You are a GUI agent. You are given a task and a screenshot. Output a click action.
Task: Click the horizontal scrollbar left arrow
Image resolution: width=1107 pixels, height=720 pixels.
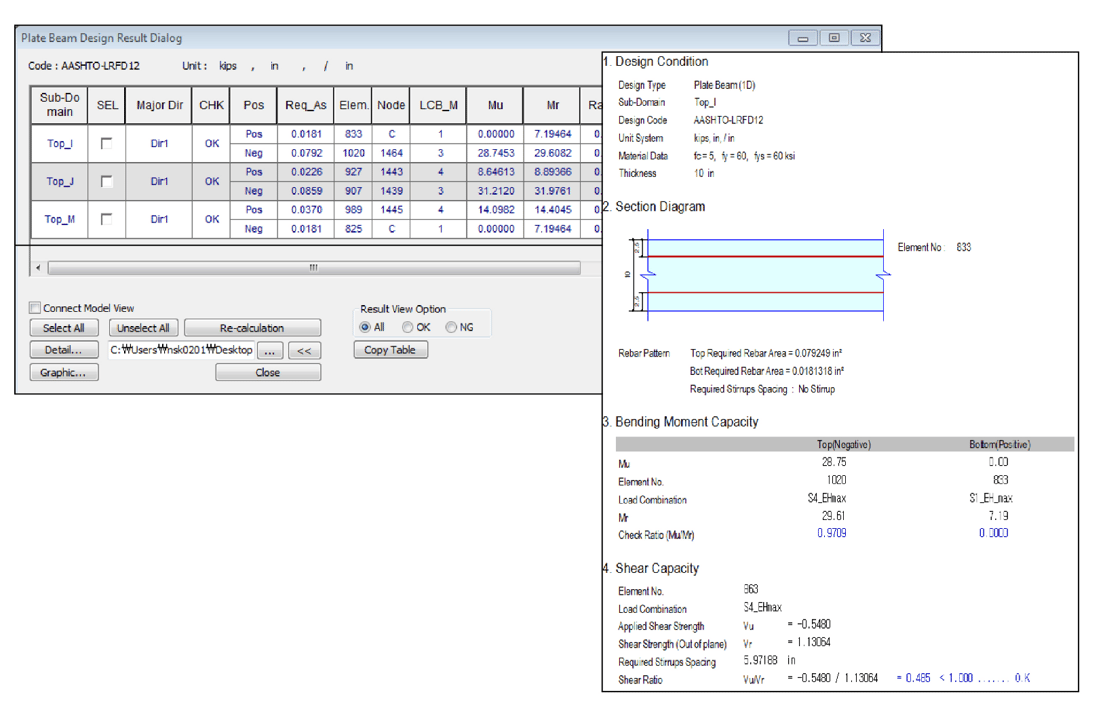point(39,268)
